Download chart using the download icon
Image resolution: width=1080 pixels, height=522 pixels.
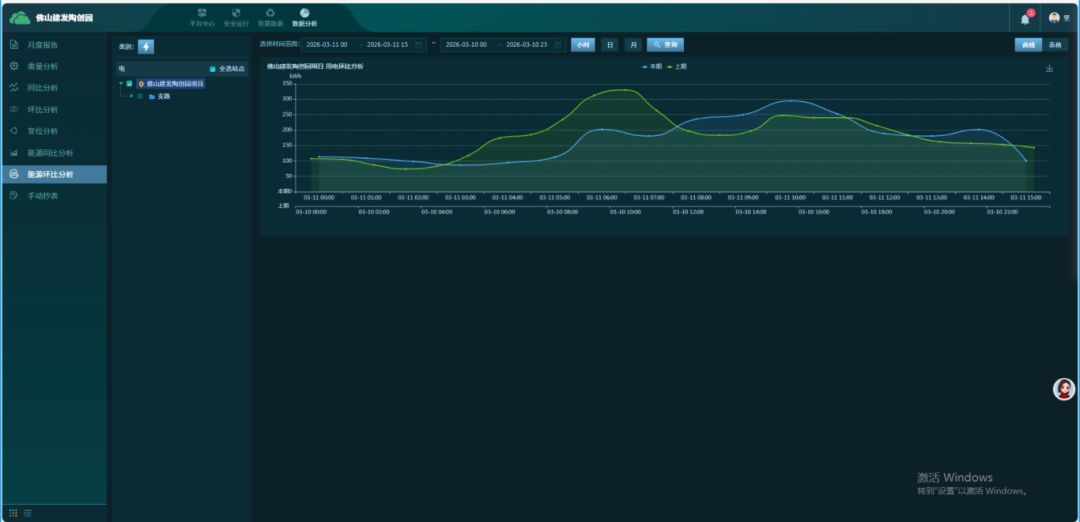tap(1049, 69)
